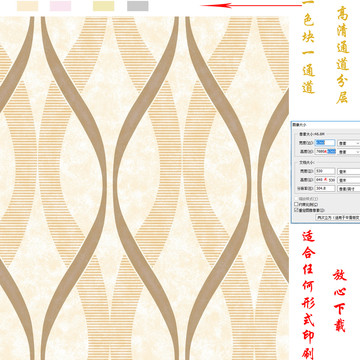Image resolution: width=360 pixels, height=360 pixels.
Task: Open the document width unit dropdown
Action: click(x=349, y=171)
